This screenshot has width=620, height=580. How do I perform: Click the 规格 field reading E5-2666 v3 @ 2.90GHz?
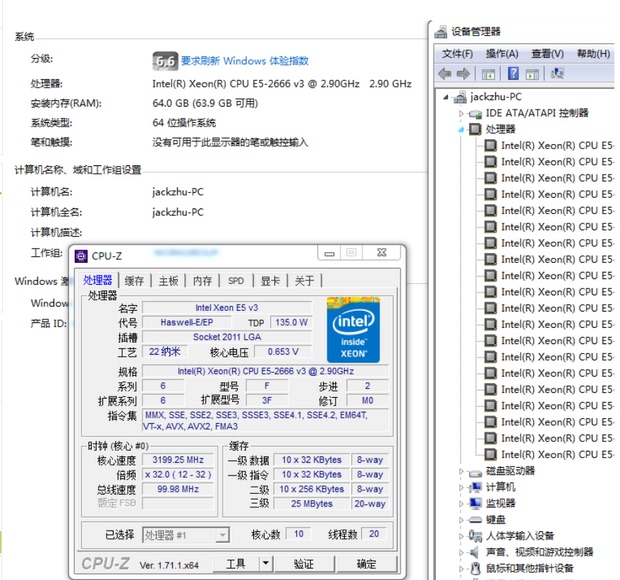[265, 371]
